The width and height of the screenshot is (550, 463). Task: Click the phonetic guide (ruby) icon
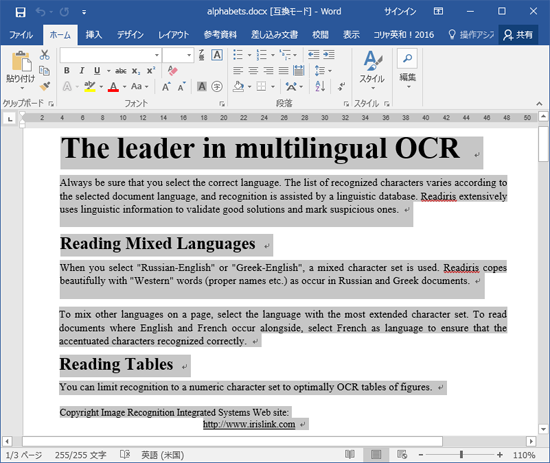(x=201, y=55)
